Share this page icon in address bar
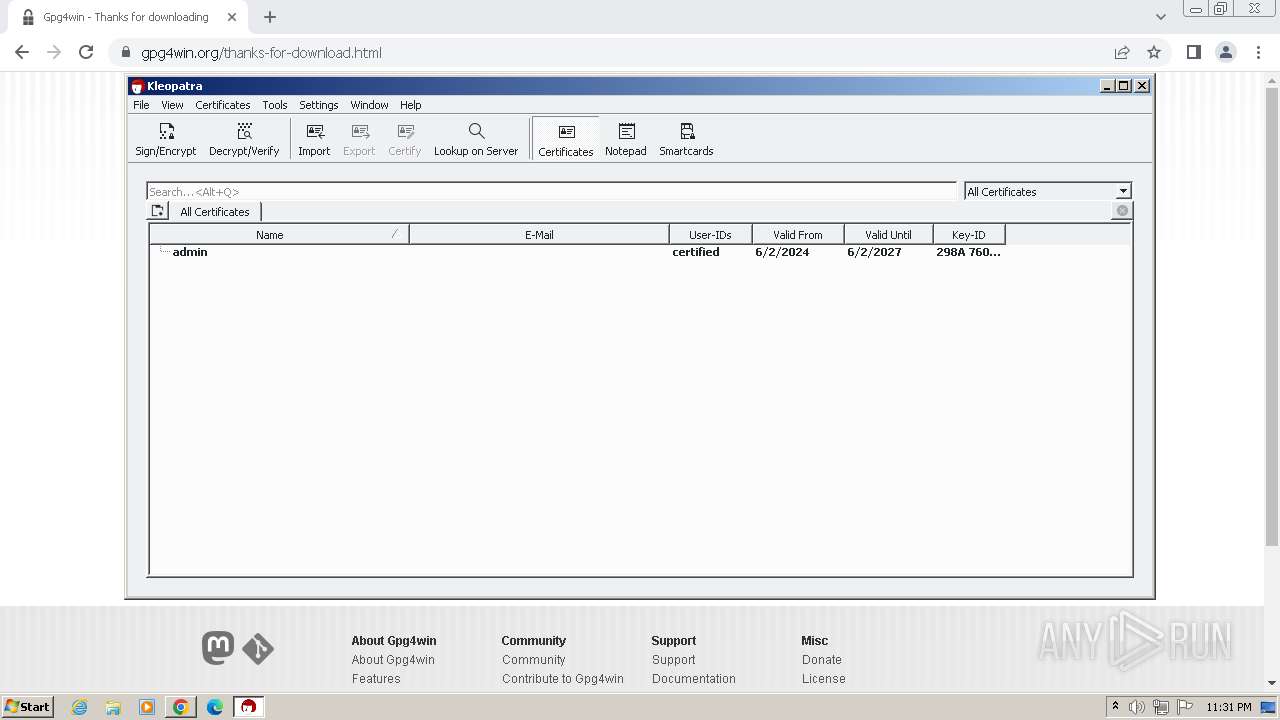 tap(1122, 52)
